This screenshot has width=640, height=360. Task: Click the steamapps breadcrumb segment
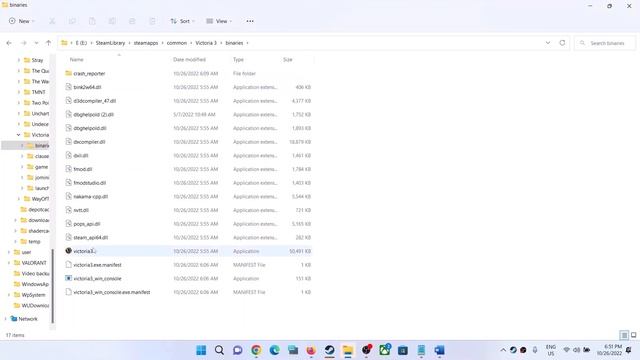coord(146,43)
